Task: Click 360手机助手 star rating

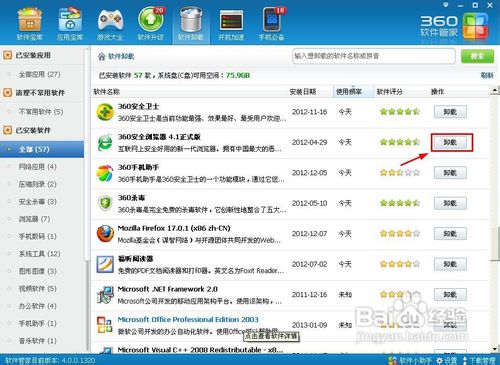Action: 400,173
